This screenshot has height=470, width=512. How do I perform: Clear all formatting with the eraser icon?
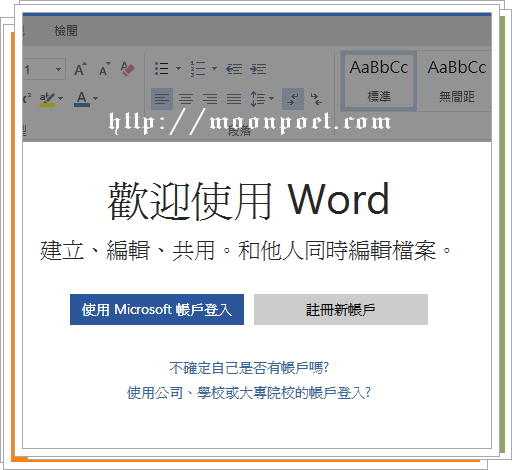click(128, 69)
